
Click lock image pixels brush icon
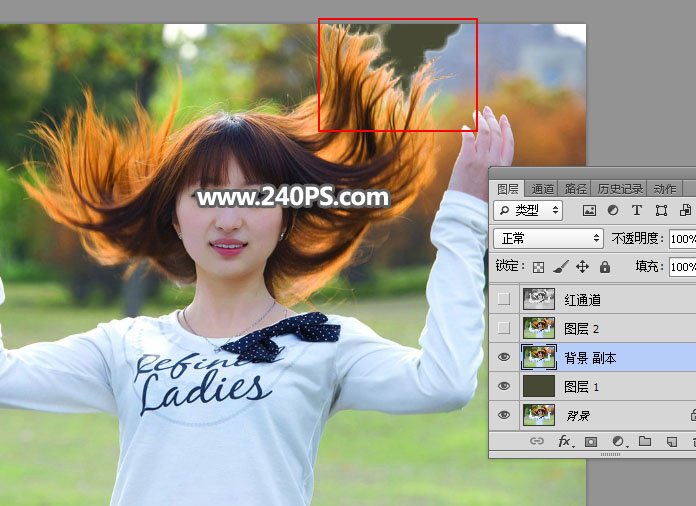560,267
